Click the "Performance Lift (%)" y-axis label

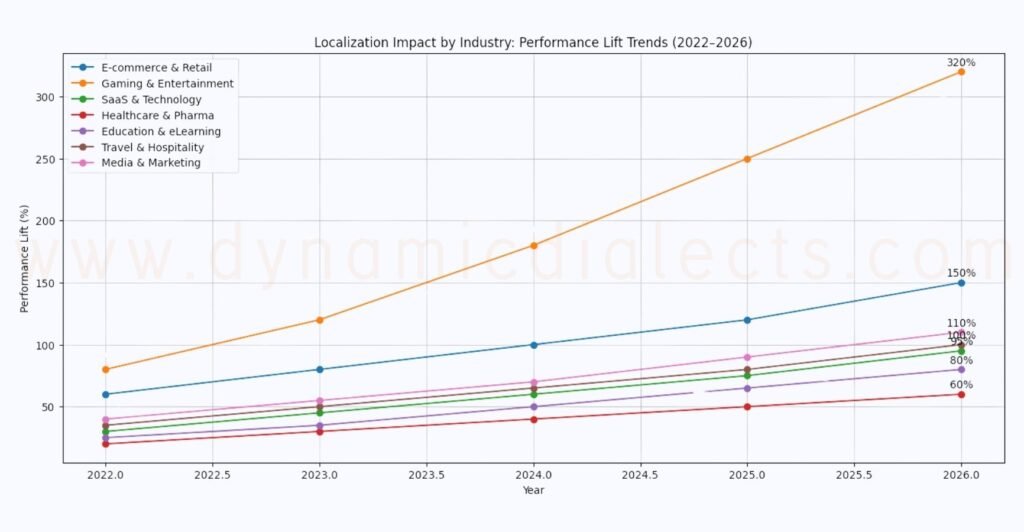(25, 259)
